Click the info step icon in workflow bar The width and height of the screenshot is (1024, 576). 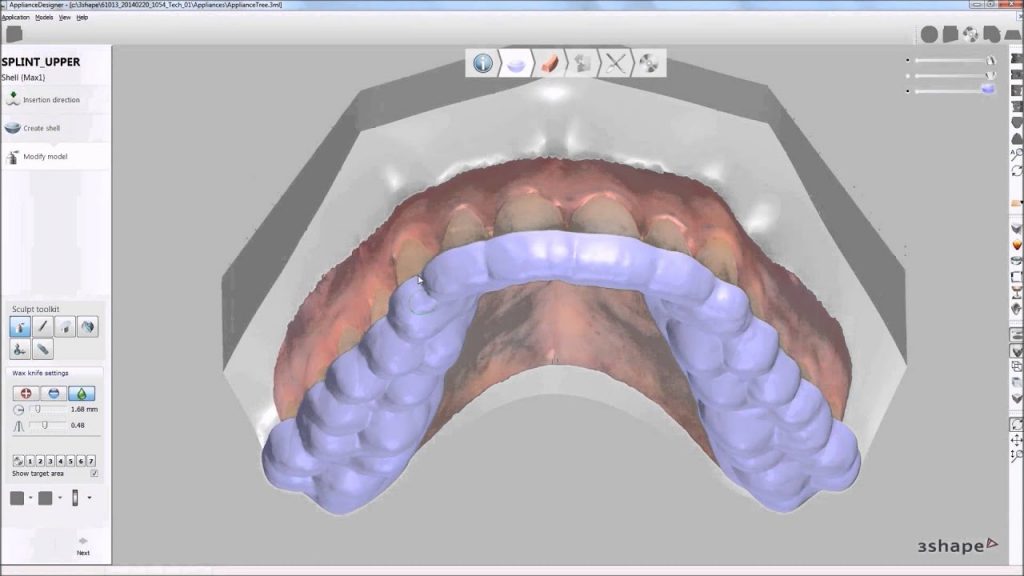[x=483, y=64]
